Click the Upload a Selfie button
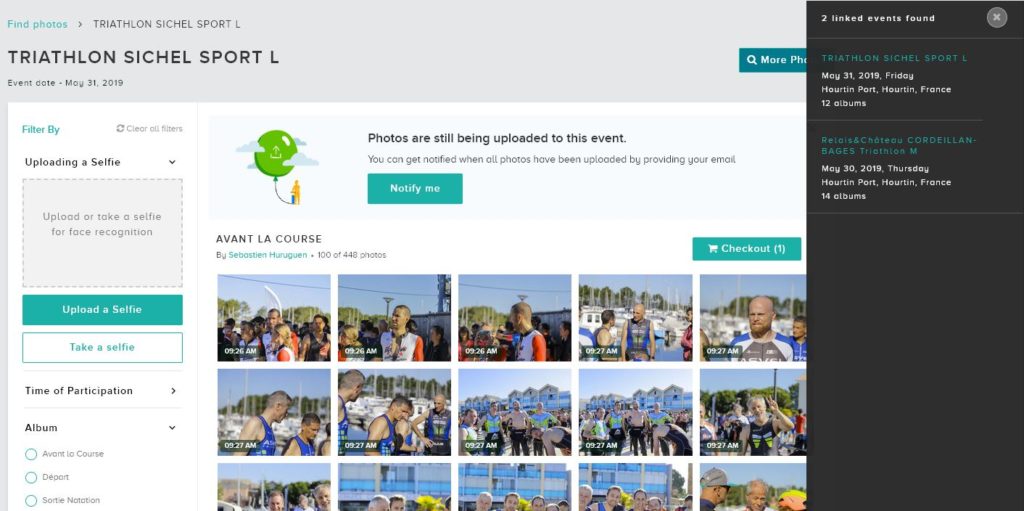1024x511 pixels. (x=103, y=310)
